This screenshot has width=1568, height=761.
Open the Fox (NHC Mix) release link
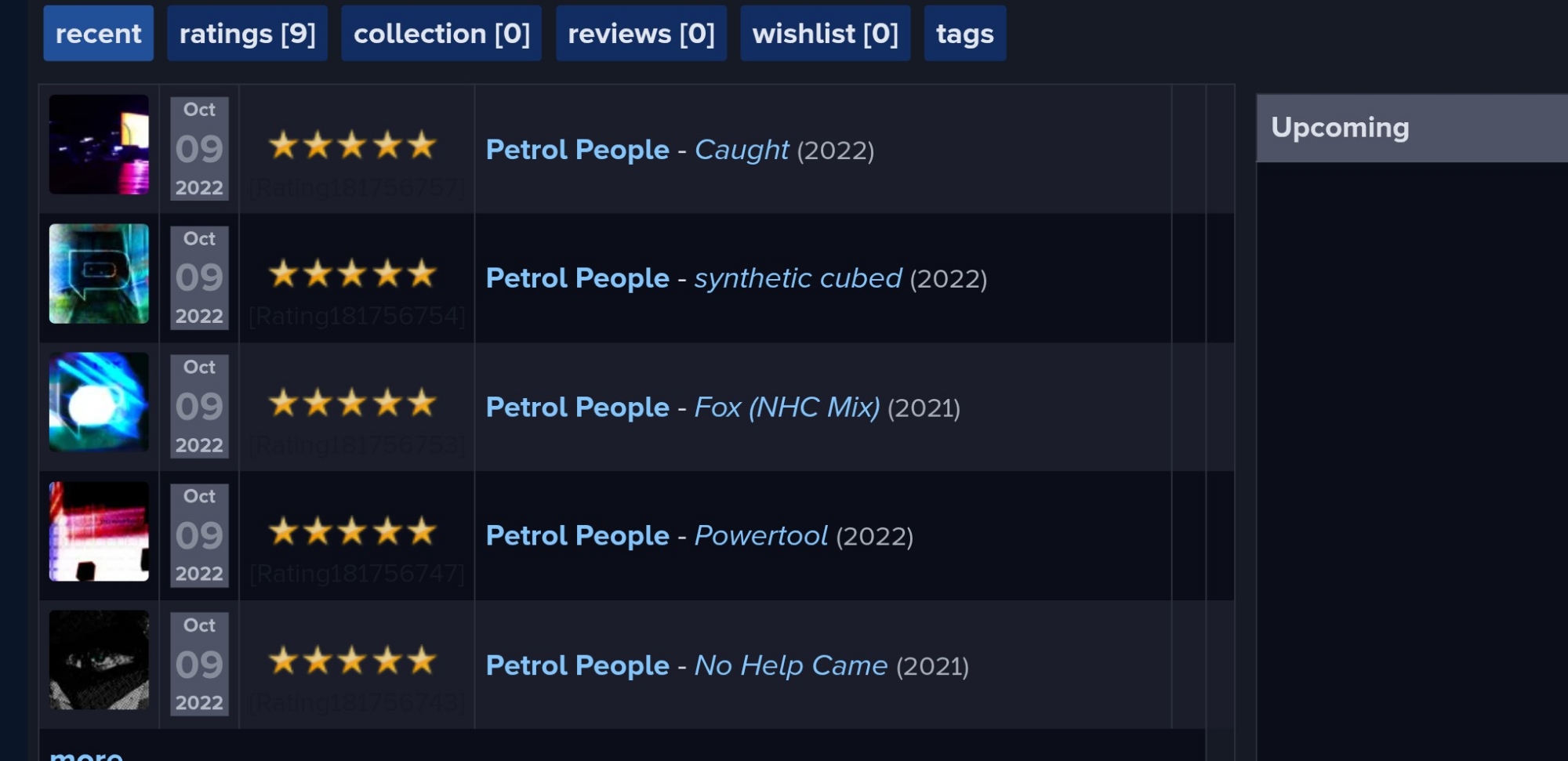(x=787, y=408)
